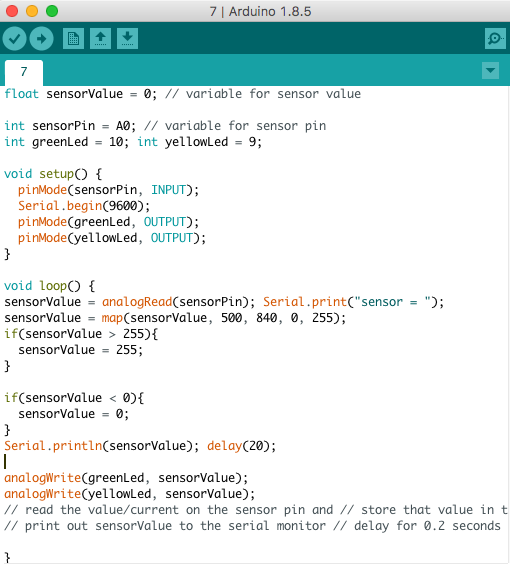Screen dimensions: 510x564
Task: Click the 'Serial.begin(9600)' line
Action: [84, 206]
